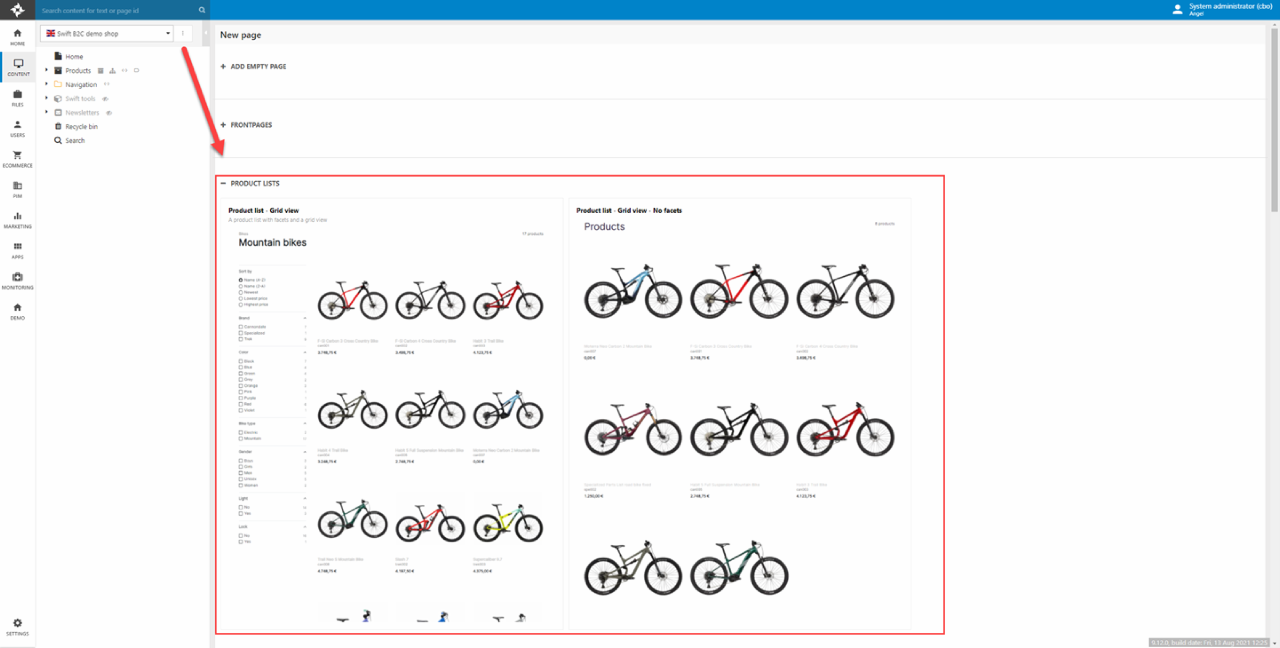The height and width of the screenshot is (648, 1280).
Task: Open the Monitoring section
Action: click(x=17, y=280)
